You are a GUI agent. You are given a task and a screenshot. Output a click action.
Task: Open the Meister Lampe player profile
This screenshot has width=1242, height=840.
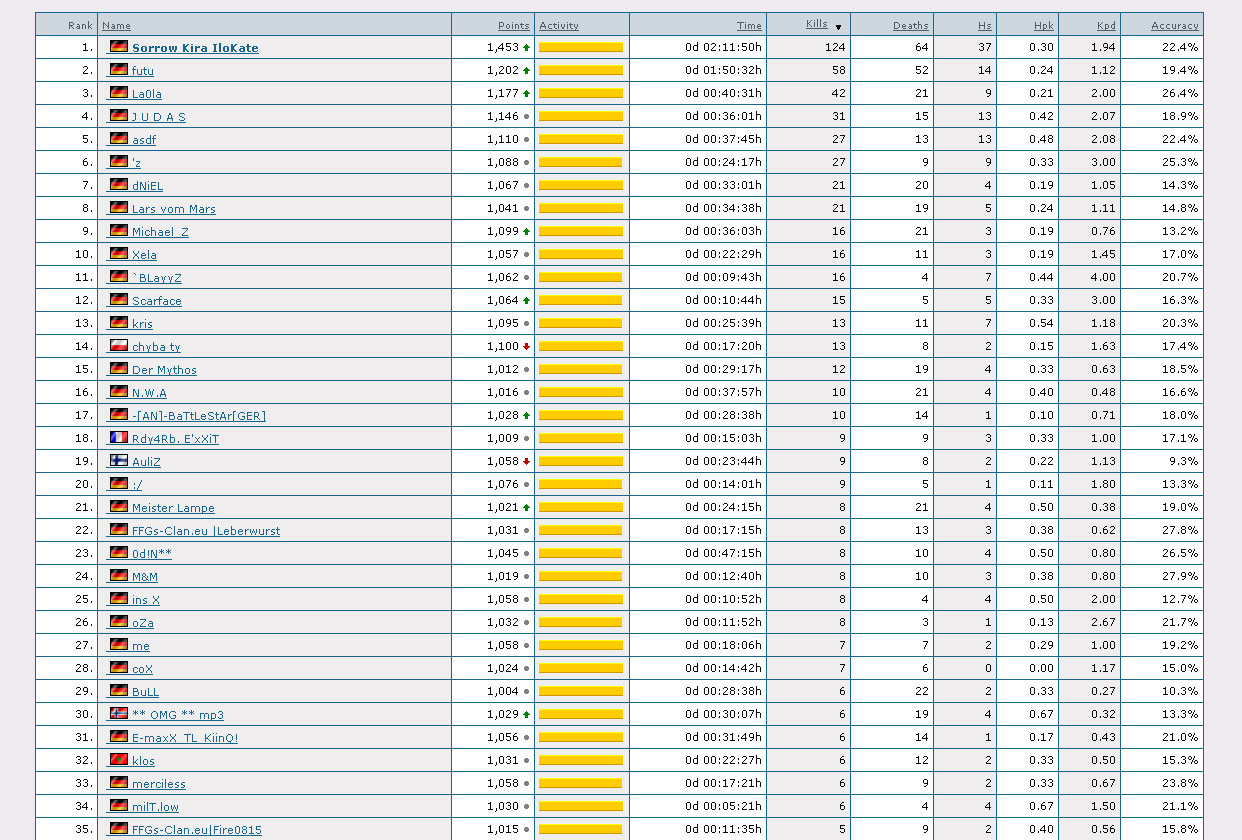click(x=173, y=508)
